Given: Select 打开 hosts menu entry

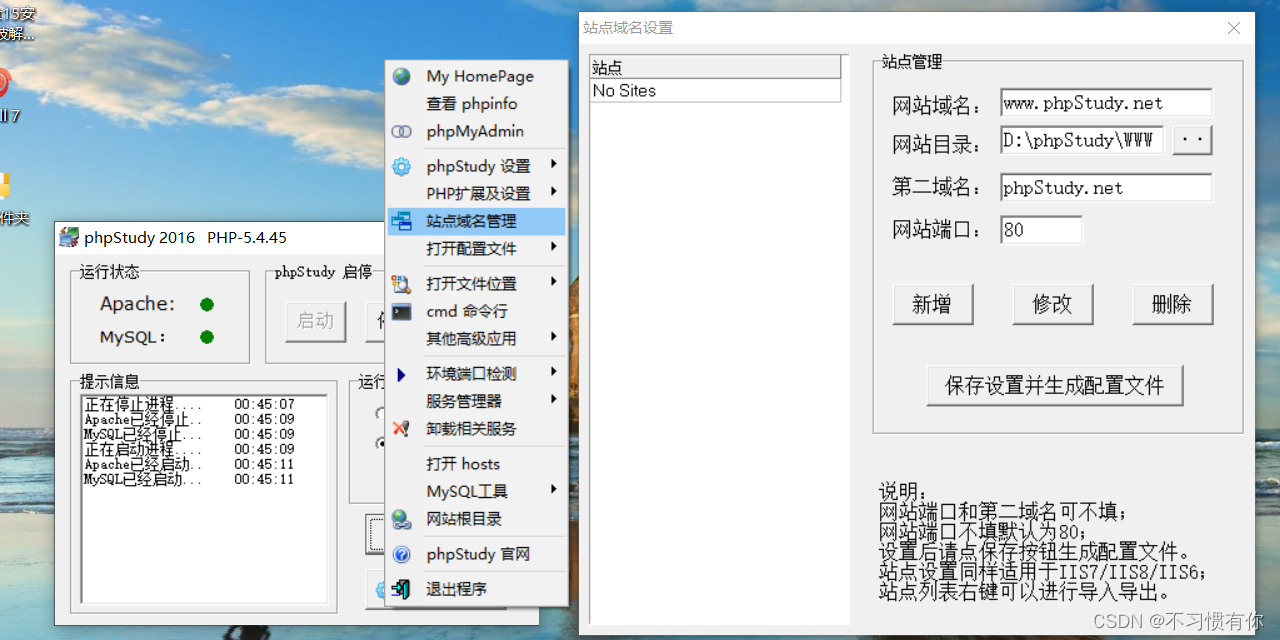Looking at the screenshot, I should [463, 463].
